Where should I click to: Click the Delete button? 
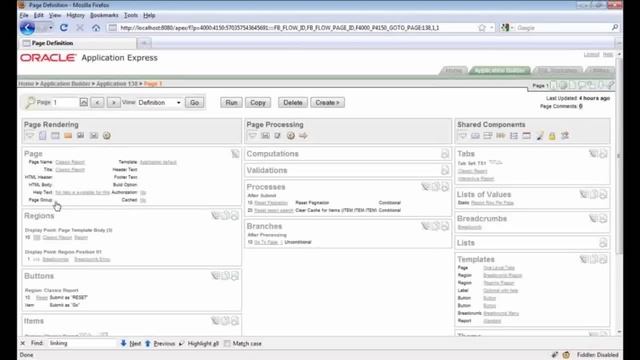[x=293, y=102]
